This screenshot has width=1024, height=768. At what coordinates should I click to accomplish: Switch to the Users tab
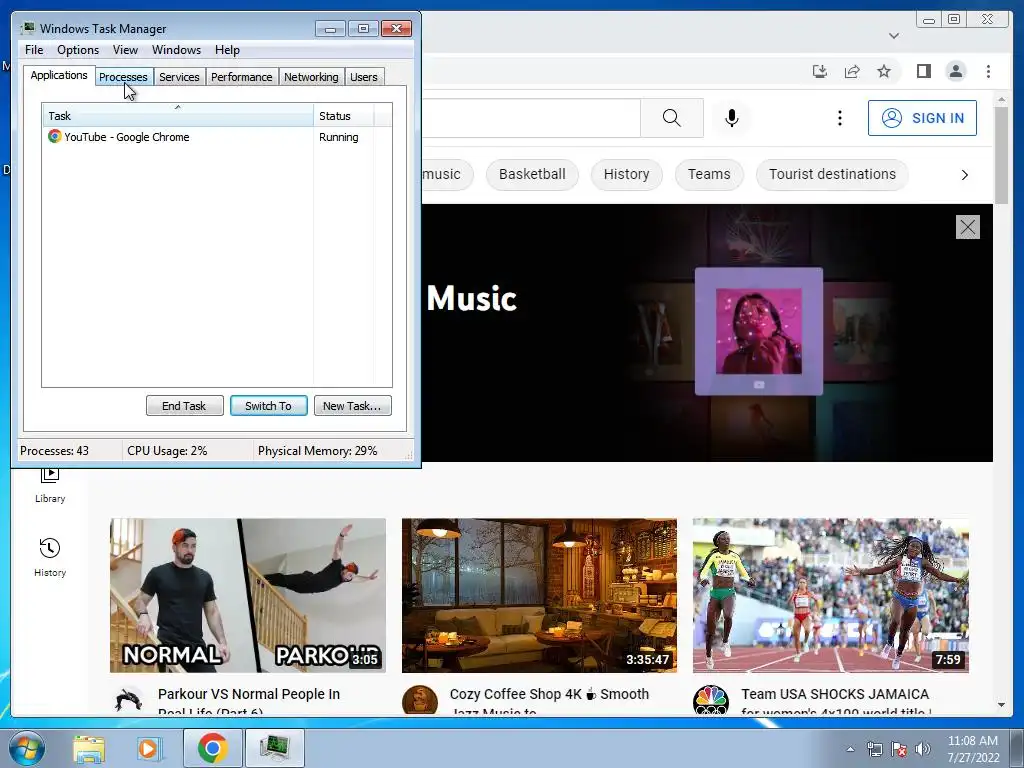click(x=363, y=77)
